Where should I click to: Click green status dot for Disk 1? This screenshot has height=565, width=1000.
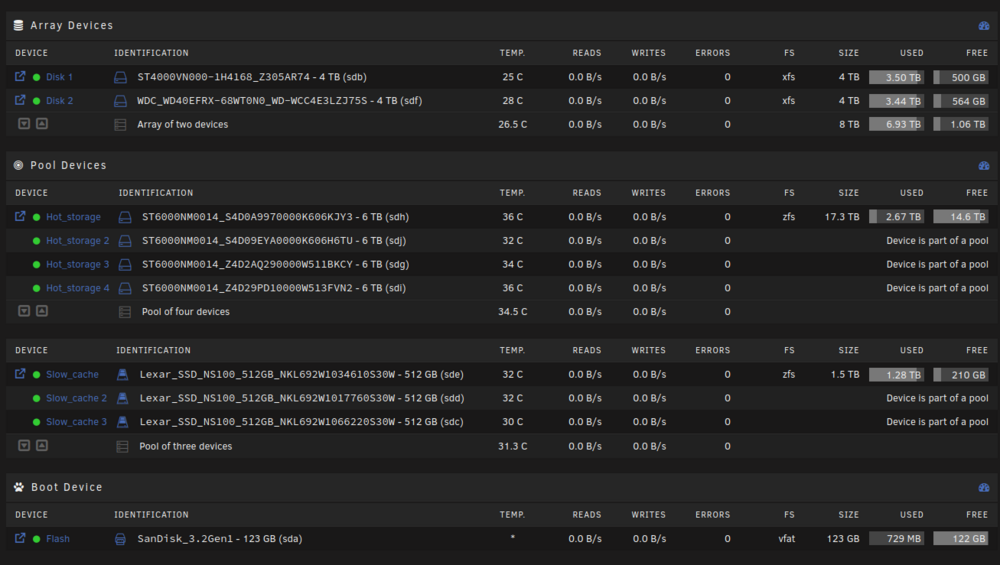tap(36, 77)
